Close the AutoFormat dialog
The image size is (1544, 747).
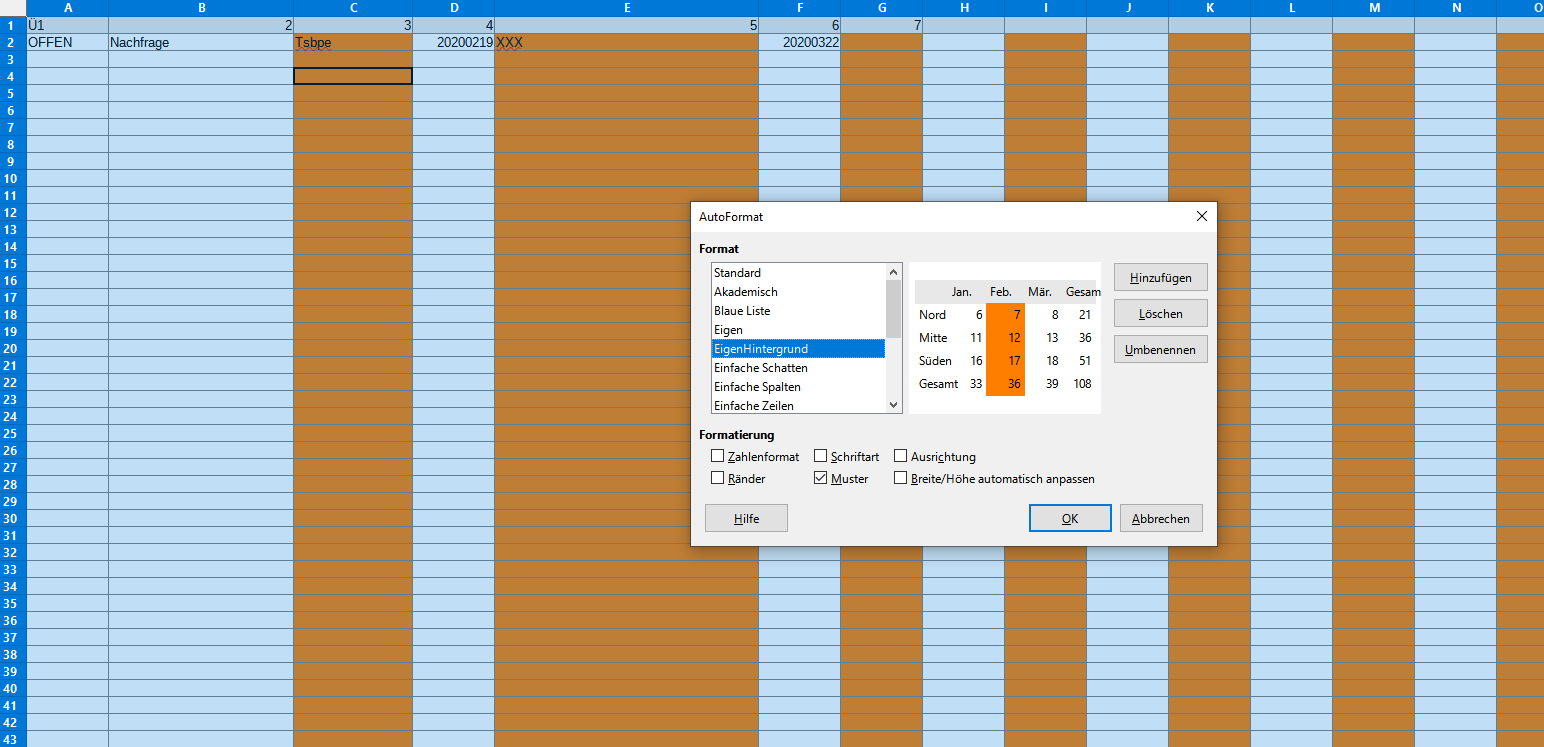point(1201,216)
